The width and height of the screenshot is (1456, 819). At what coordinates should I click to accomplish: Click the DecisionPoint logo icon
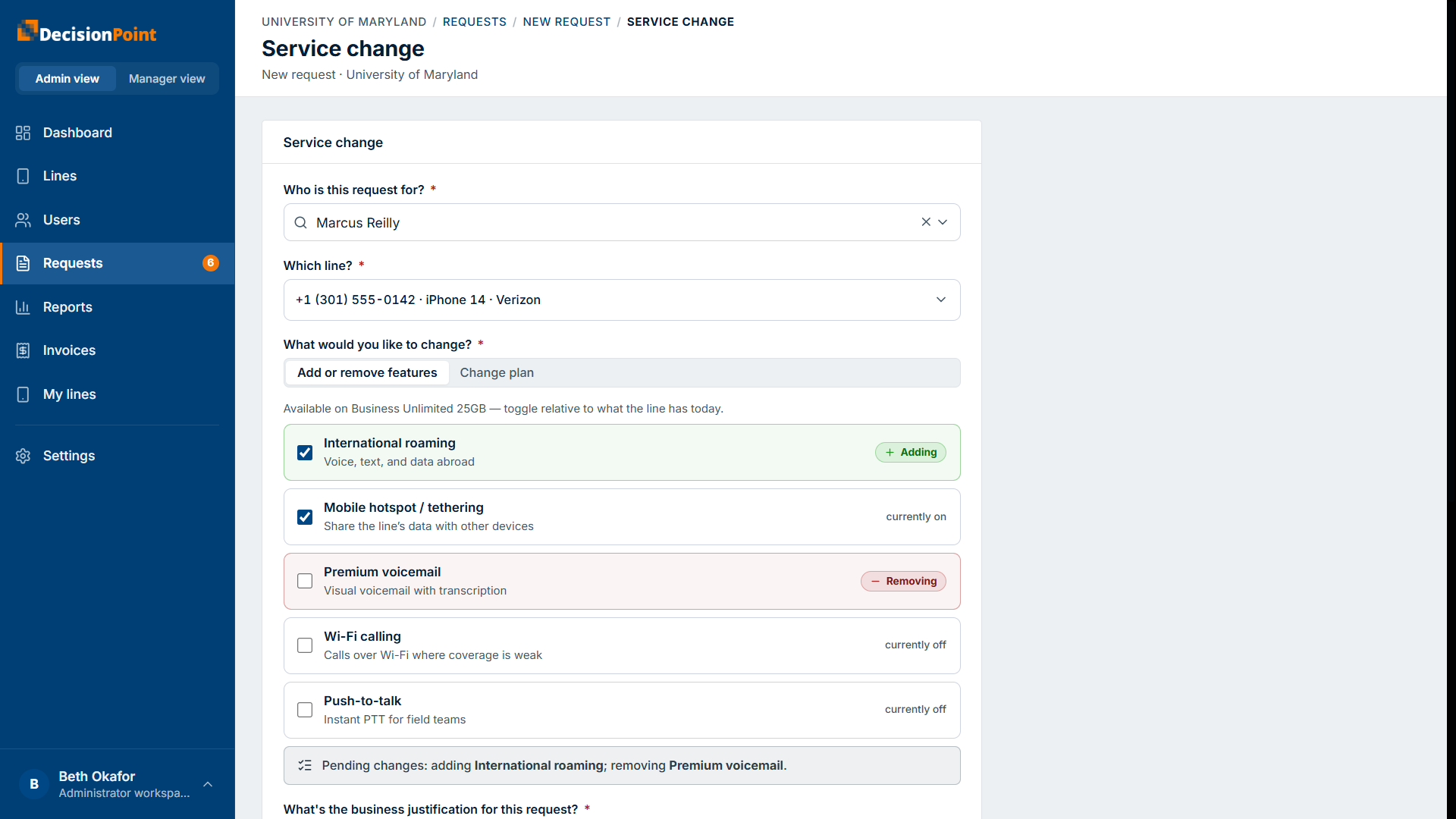pyautogui.click(x=27, y=30)
